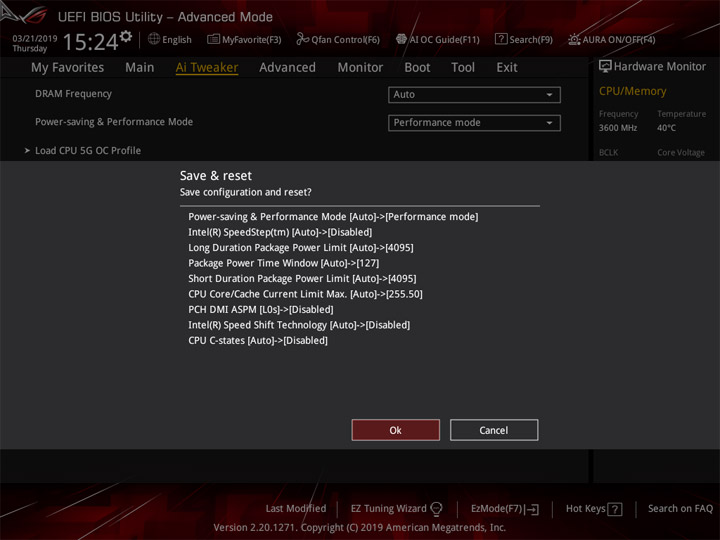Image resolution: width=720 pixels, height=540 pixels.
Task: Open the Tool tab
Action: (x=463, y=68)
